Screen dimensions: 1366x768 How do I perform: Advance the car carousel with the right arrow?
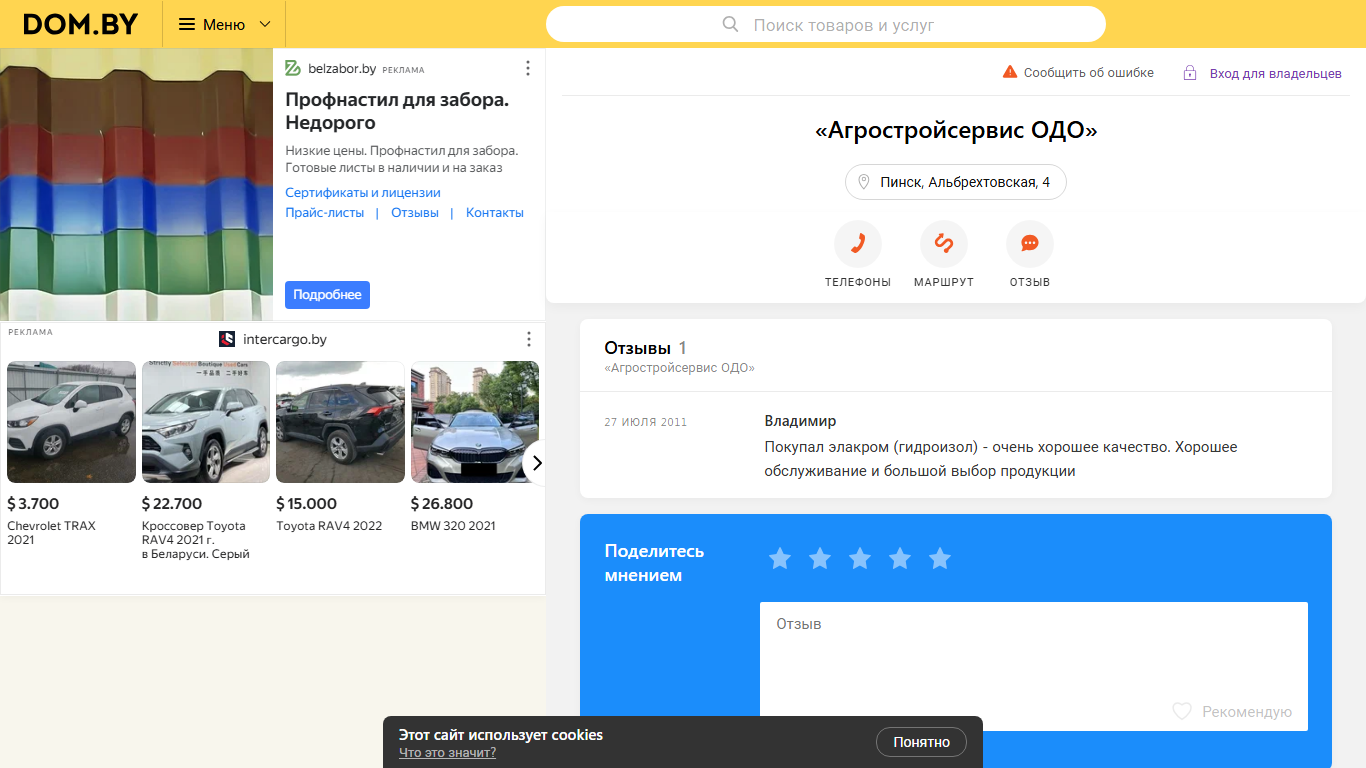click(536, 463)
